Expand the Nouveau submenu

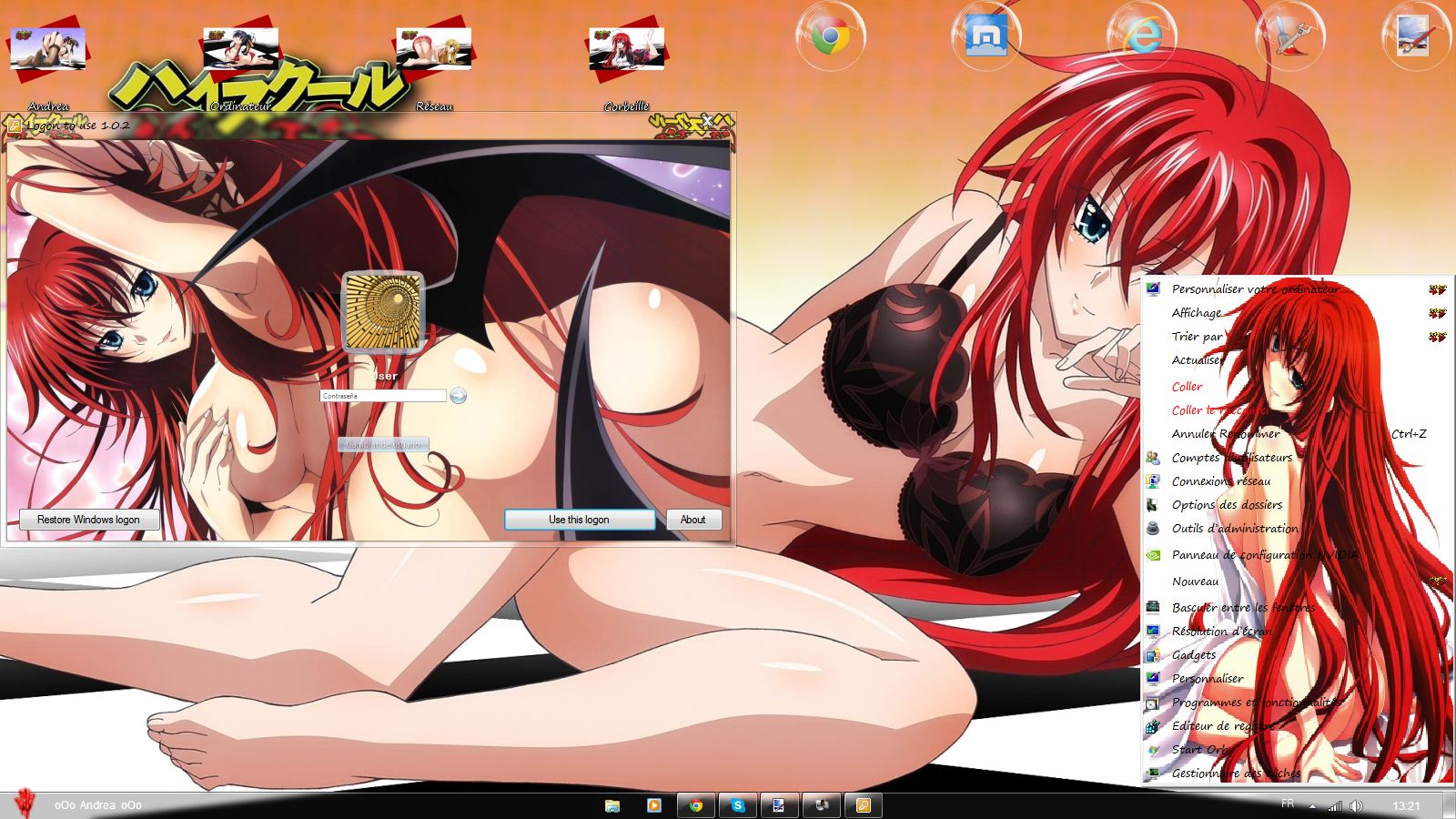pyautogui.click(x=1297, y=581)
